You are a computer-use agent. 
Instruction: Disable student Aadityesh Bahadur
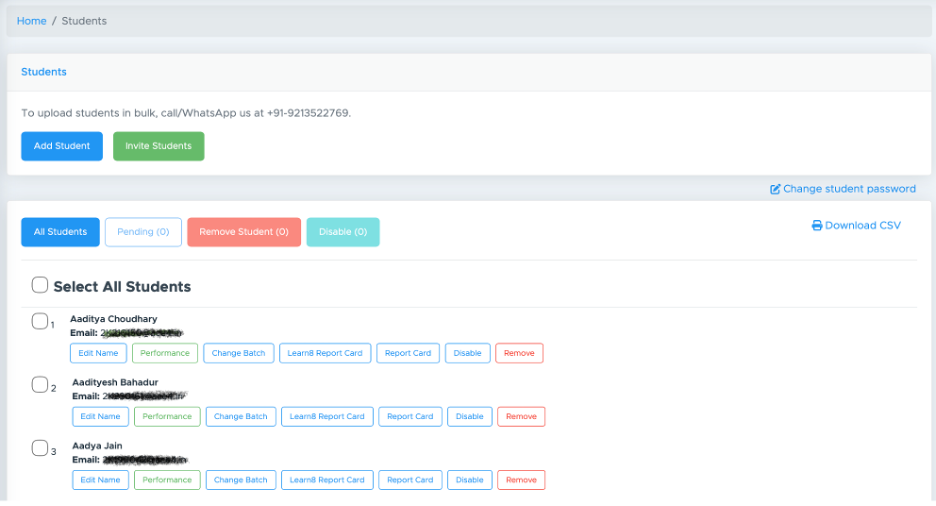(x=470, y=416)
